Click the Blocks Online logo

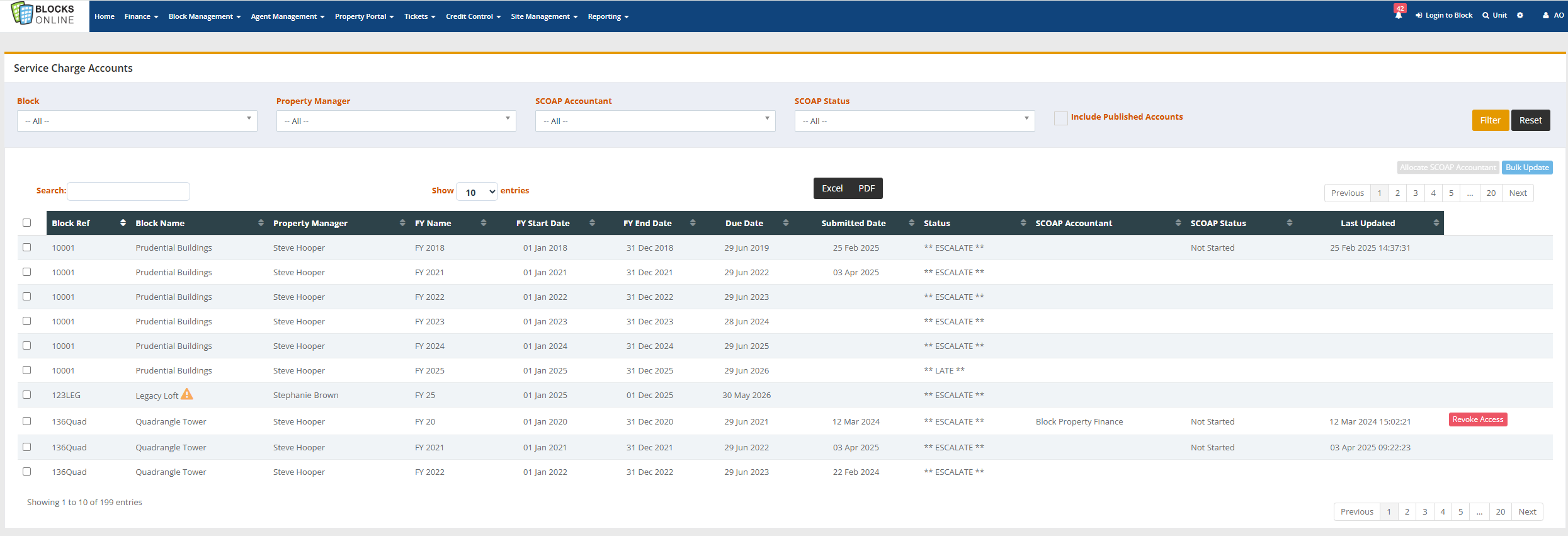[43, 14]
